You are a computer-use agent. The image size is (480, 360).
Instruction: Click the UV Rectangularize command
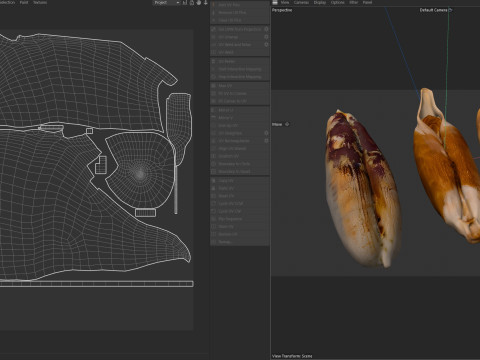tap(237, 141)
